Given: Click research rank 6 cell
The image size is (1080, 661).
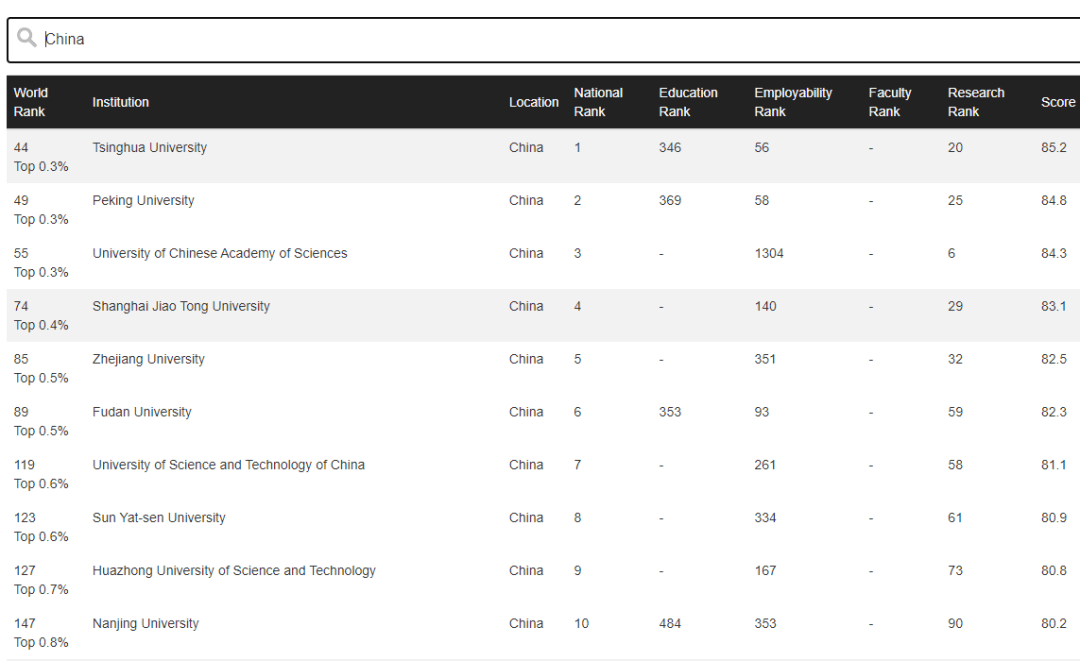Looking at the screenshot, I should (951, 253).
